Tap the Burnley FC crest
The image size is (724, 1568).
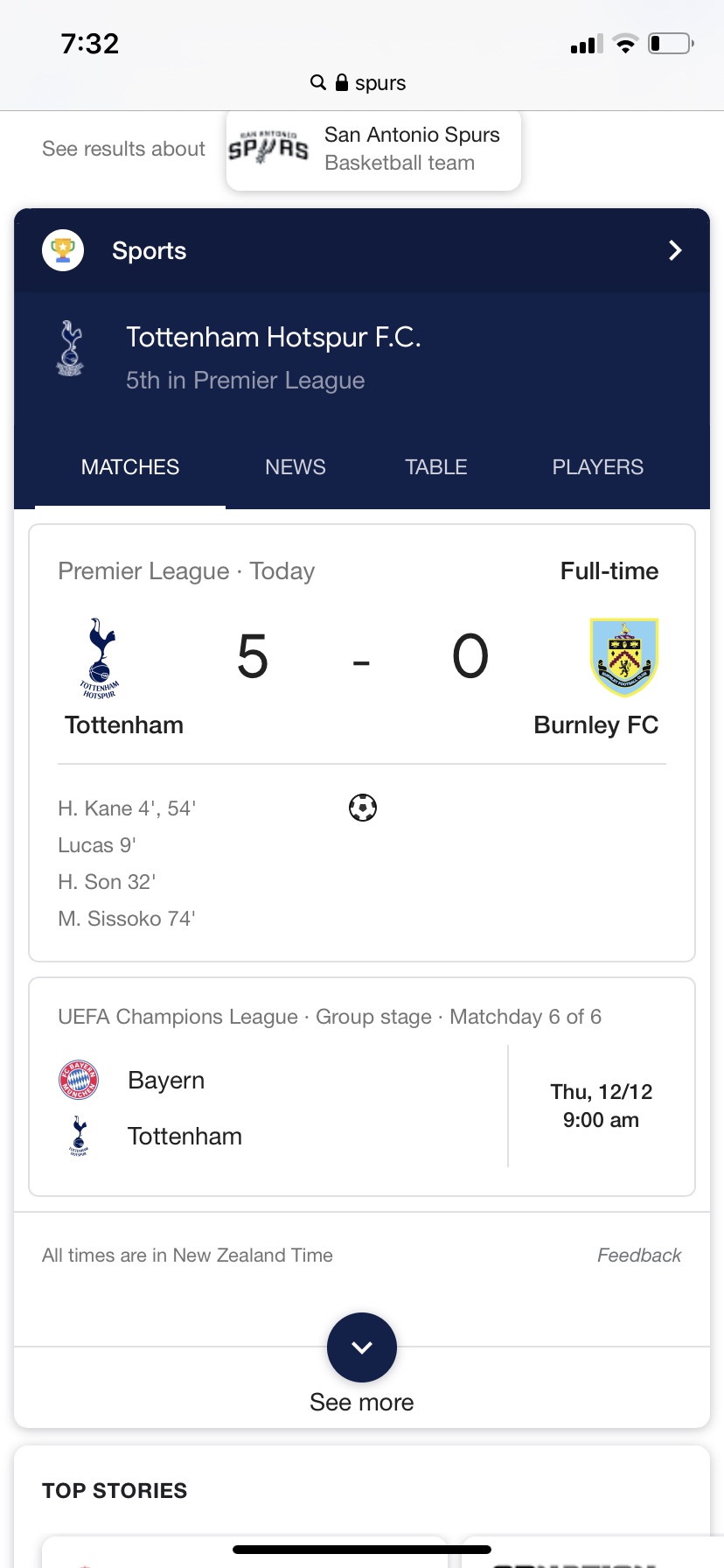623,657
